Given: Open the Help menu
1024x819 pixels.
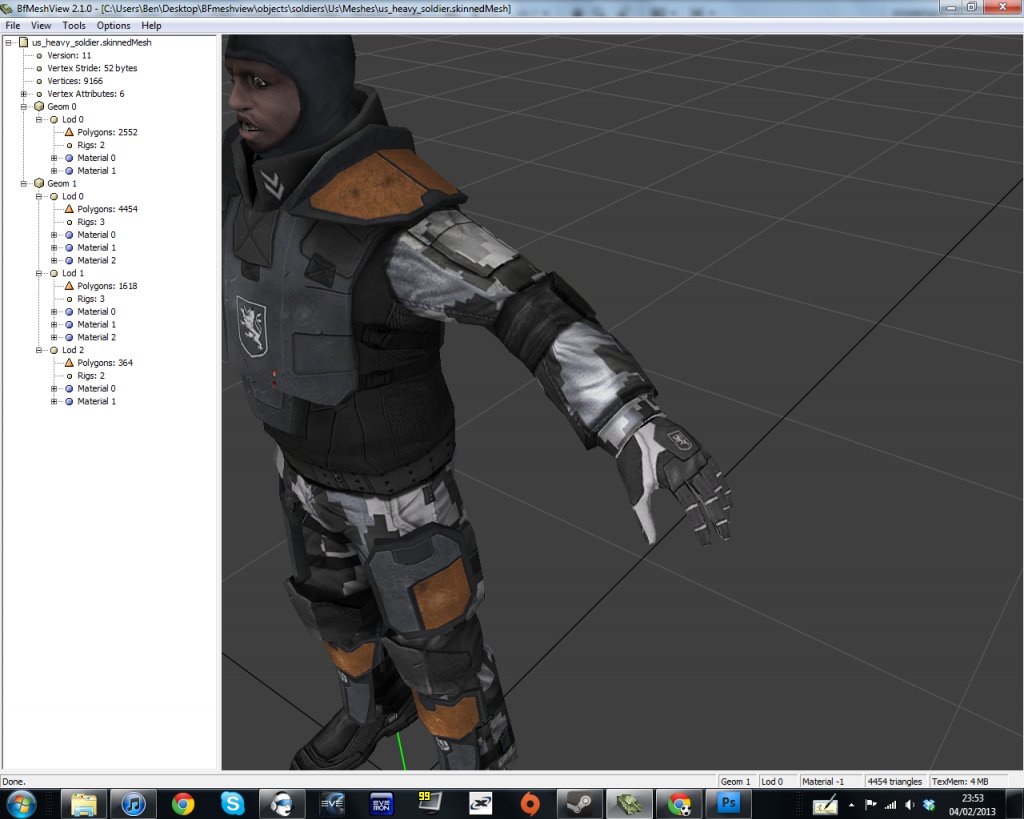Looking at the screenshot, I should 151,25.
